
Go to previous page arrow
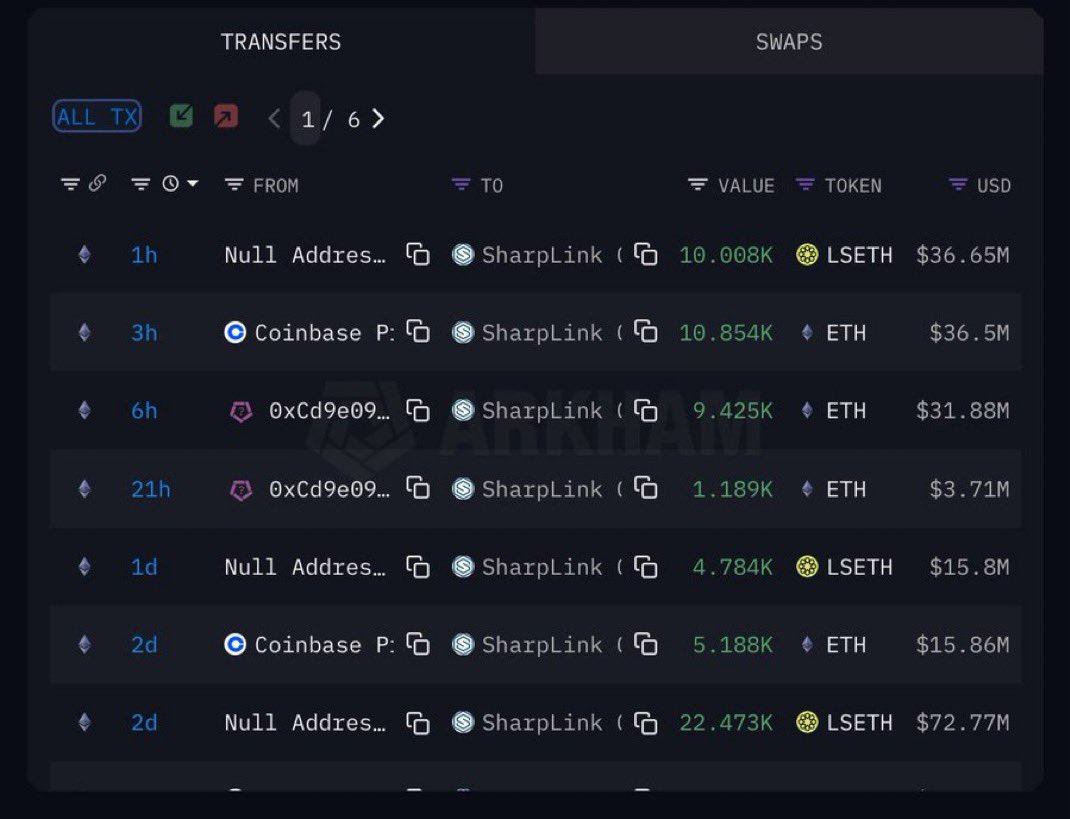click(x=274, y=119)
